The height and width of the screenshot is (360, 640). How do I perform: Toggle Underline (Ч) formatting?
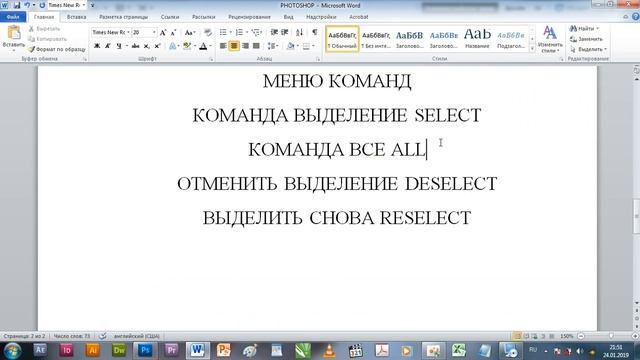tap(119, 46)
